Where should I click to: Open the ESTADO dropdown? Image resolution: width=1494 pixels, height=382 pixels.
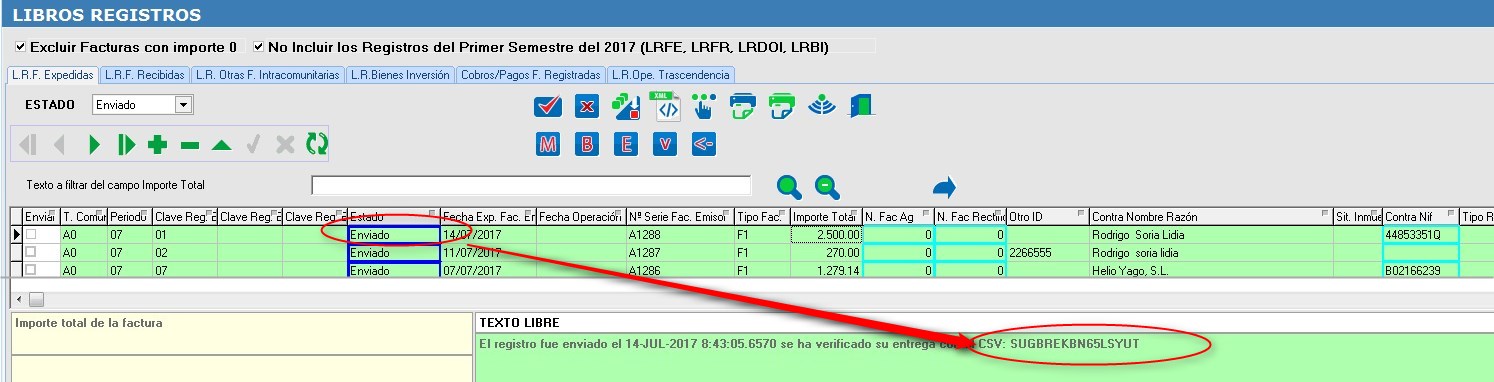(183, 105)
